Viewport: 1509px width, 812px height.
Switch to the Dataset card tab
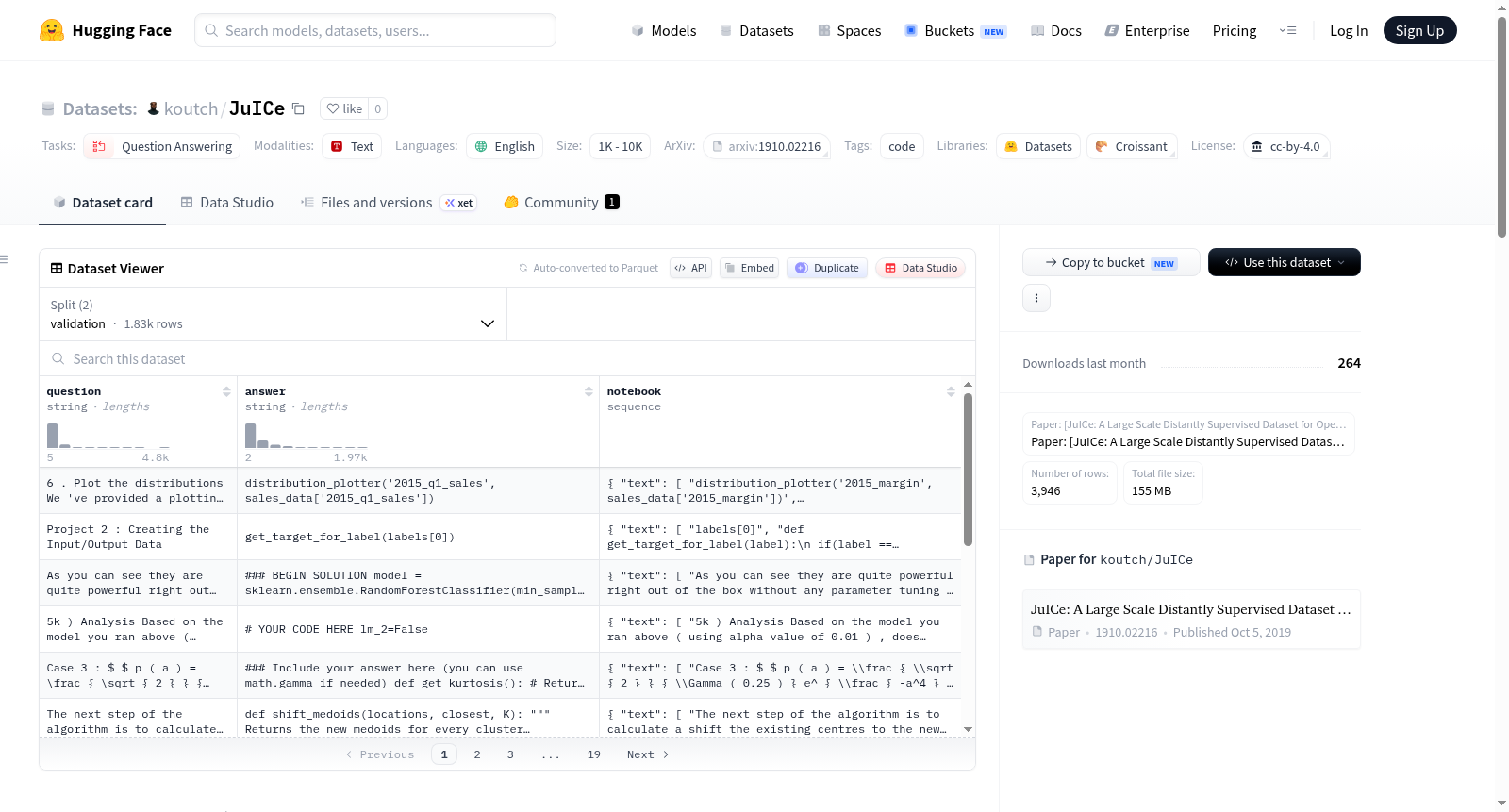pyautogui.click(x=102, y=202)
